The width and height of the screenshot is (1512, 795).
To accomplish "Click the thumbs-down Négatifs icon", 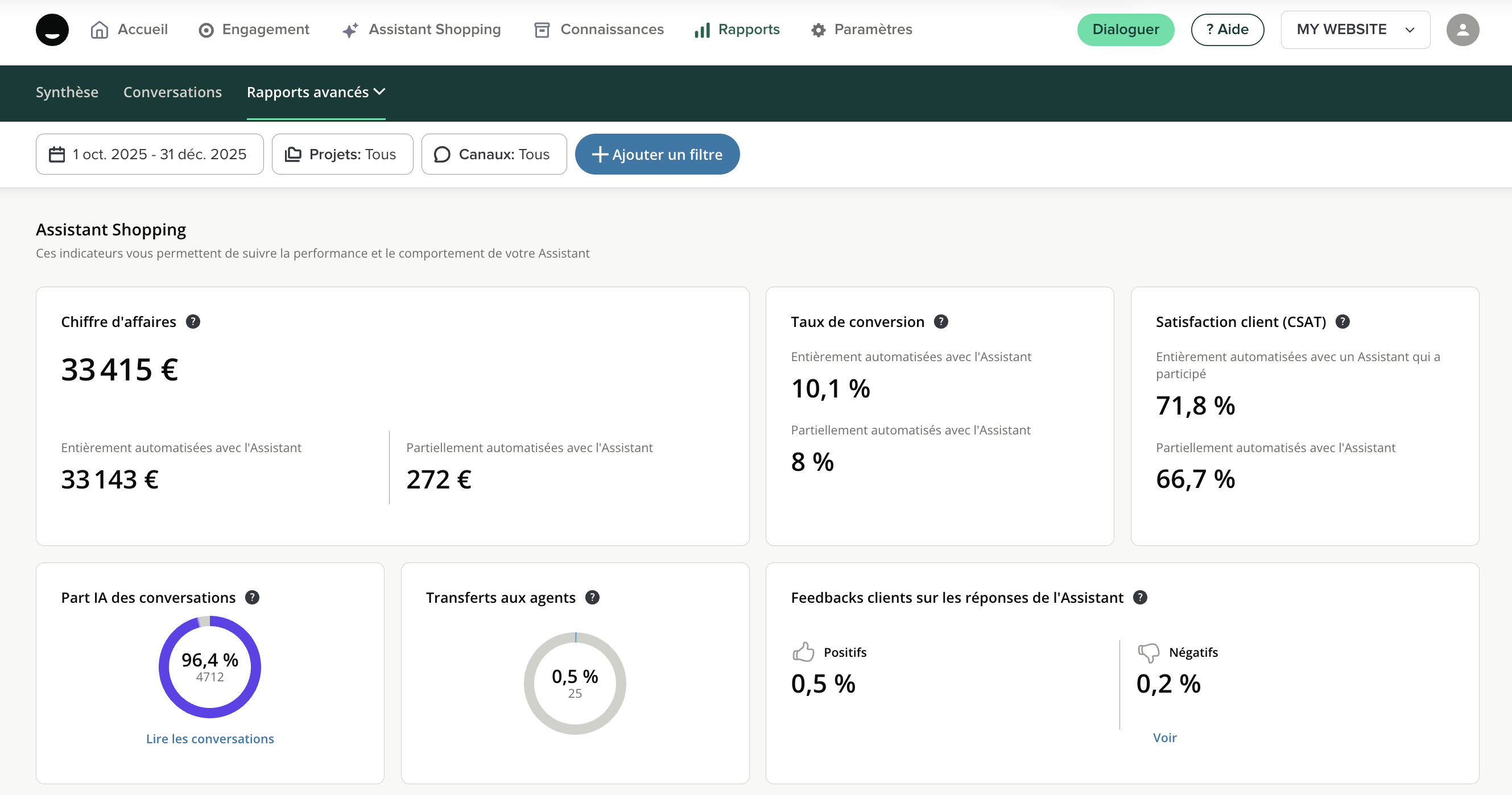I will tap(1149, 652).
